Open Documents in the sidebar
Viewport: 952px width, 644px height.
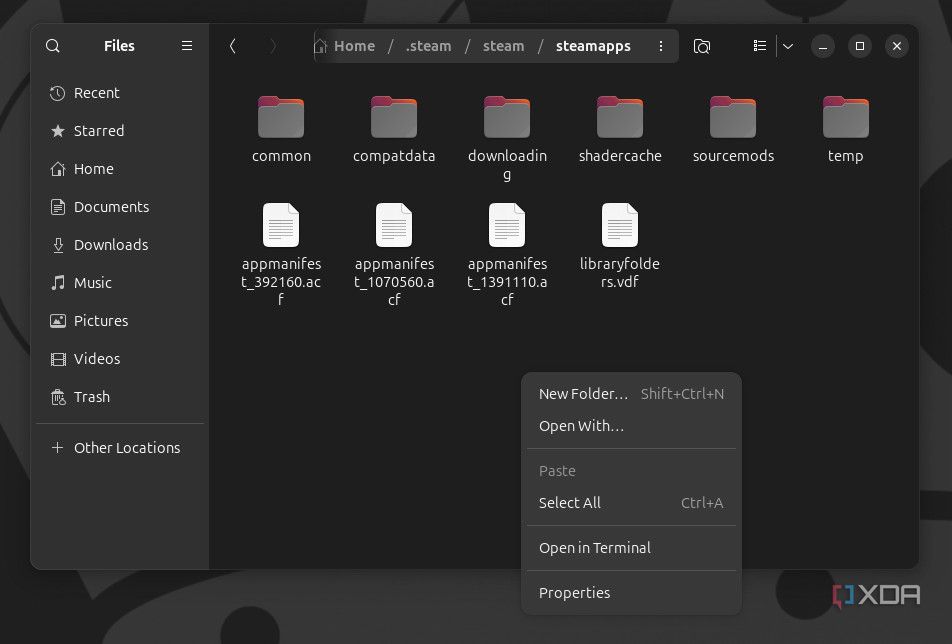pyautogui.click(x=120, y=207)
